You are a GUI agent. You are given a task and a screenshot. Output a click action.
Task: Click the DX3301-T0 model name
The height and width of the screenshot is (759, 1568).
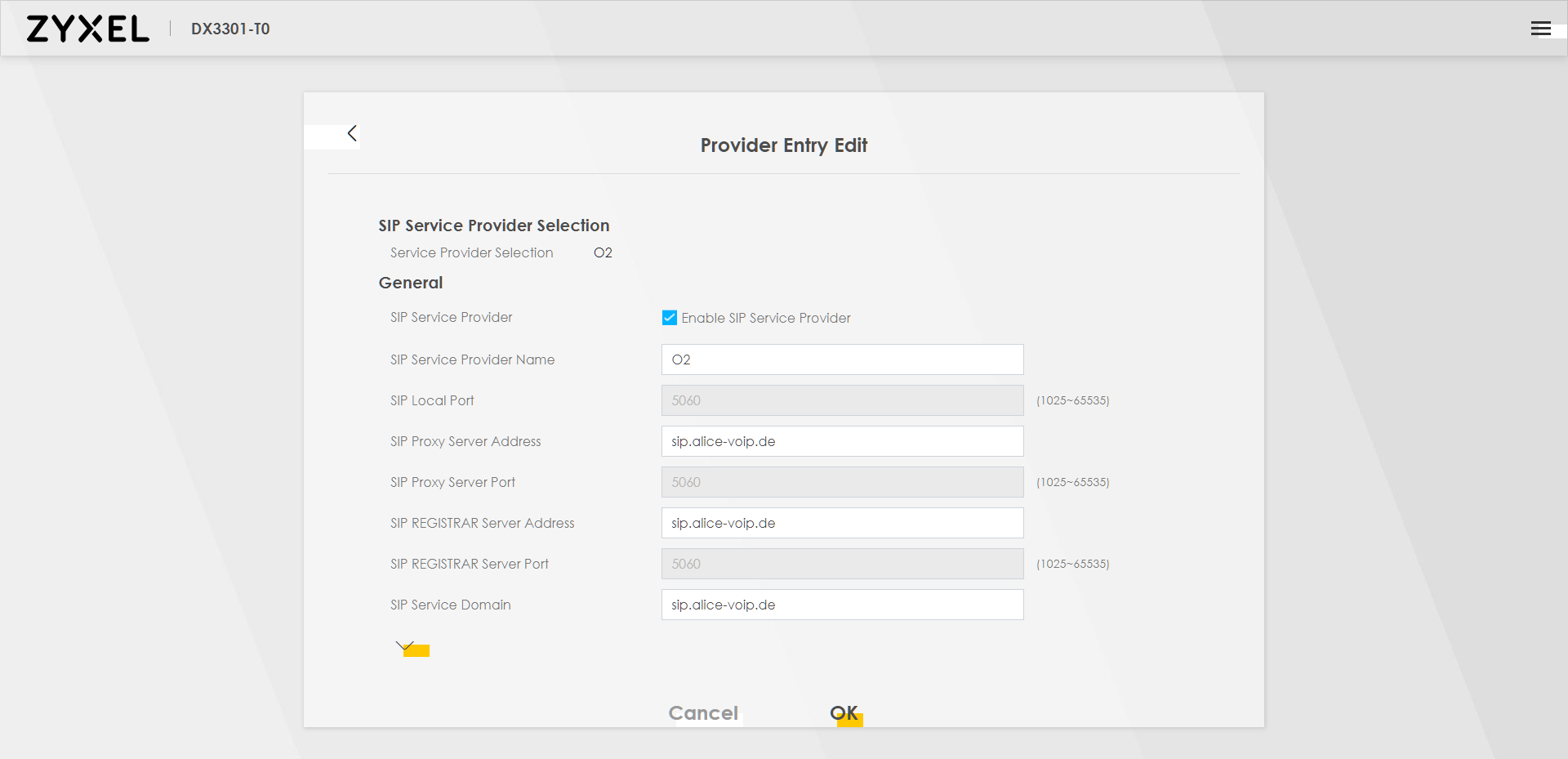tap(230, 29)
